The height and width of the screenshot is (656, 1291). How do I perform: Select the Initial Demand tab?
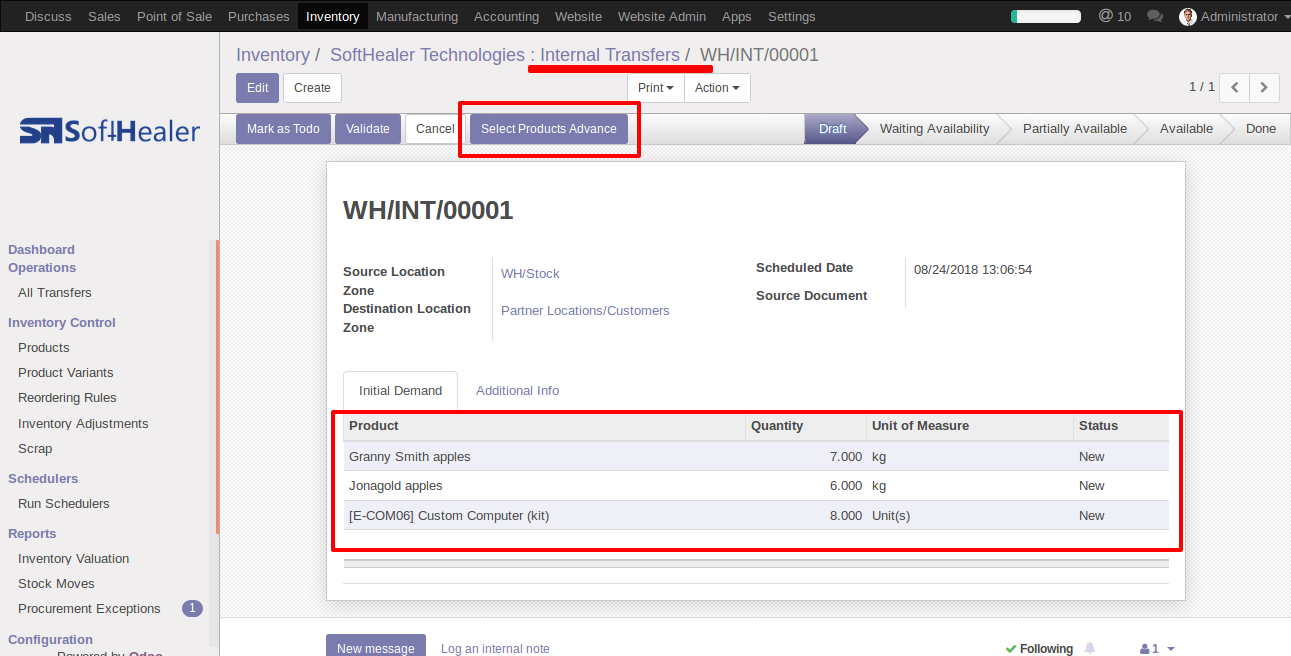[400, 391]
